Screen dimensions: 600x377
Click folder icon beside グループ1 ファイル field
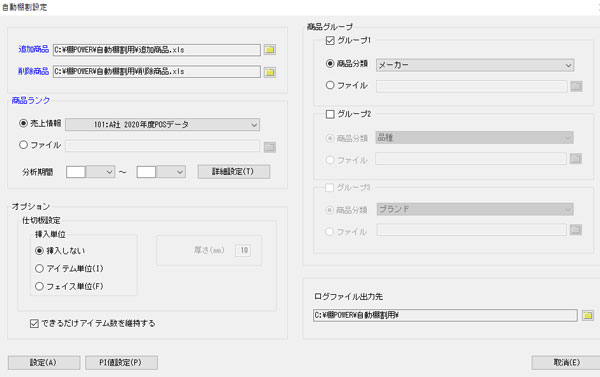[576, 86]
